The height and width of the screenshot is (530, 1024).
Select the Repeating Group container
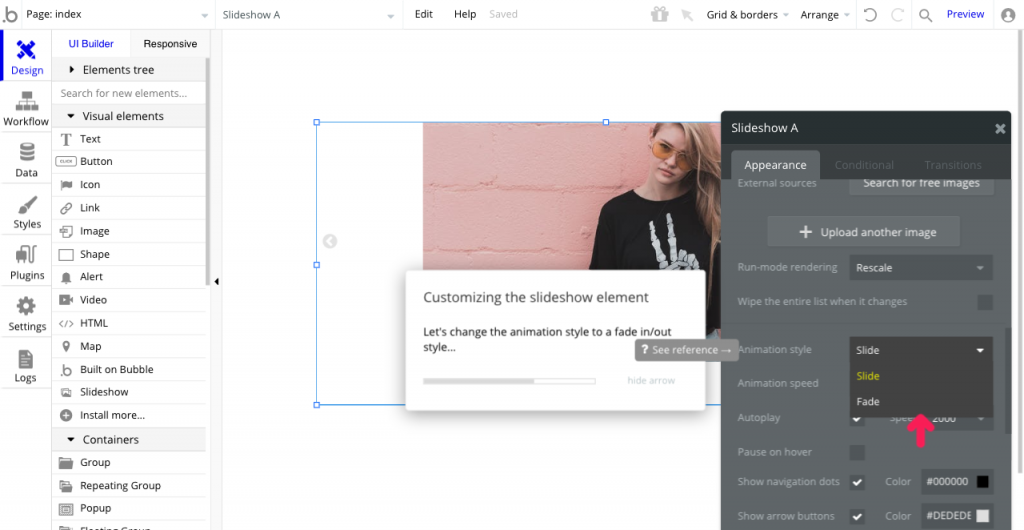tap(129, 486)
